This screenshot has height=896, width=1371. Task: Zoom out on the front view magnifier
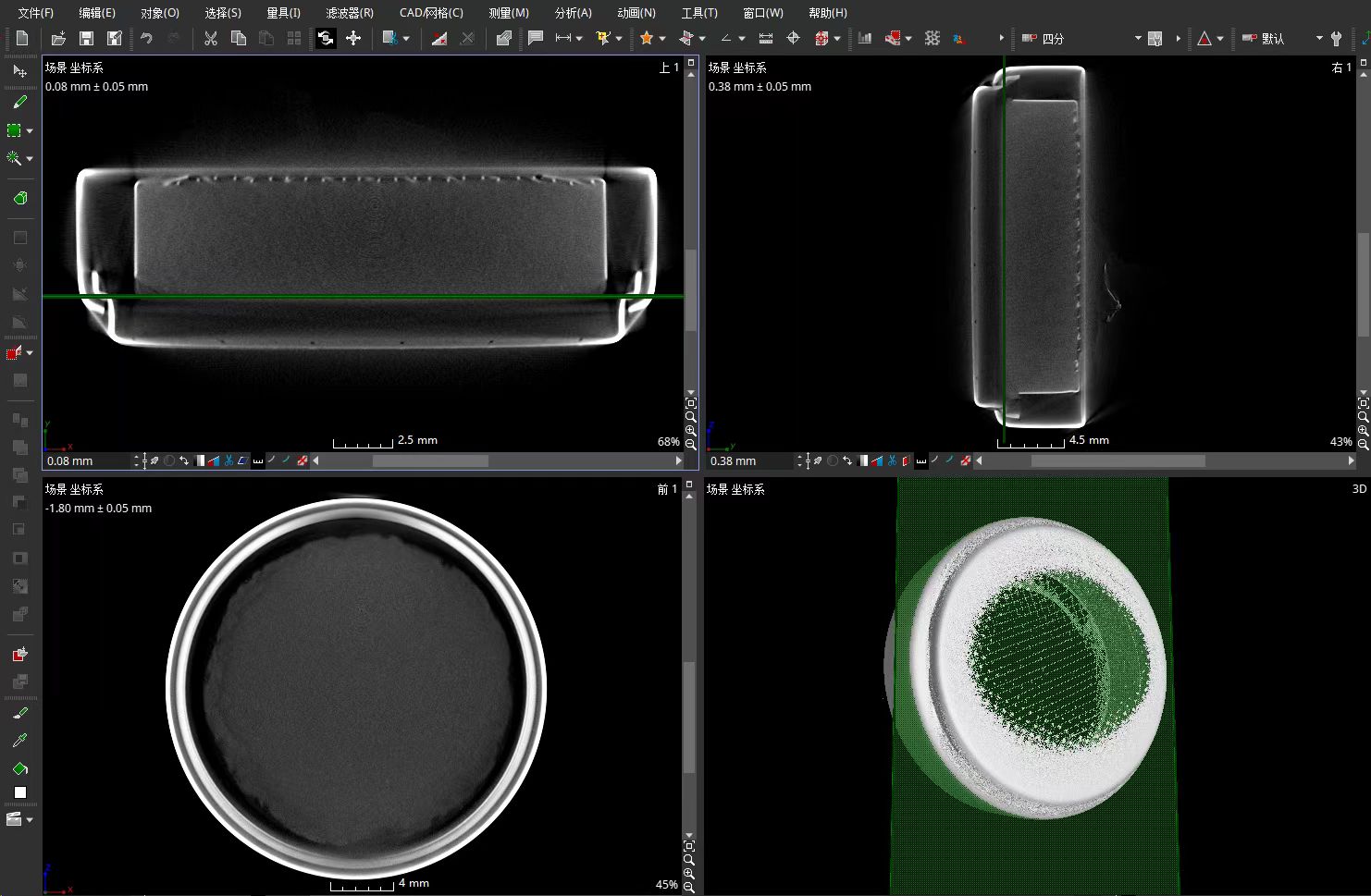point(689,888)
